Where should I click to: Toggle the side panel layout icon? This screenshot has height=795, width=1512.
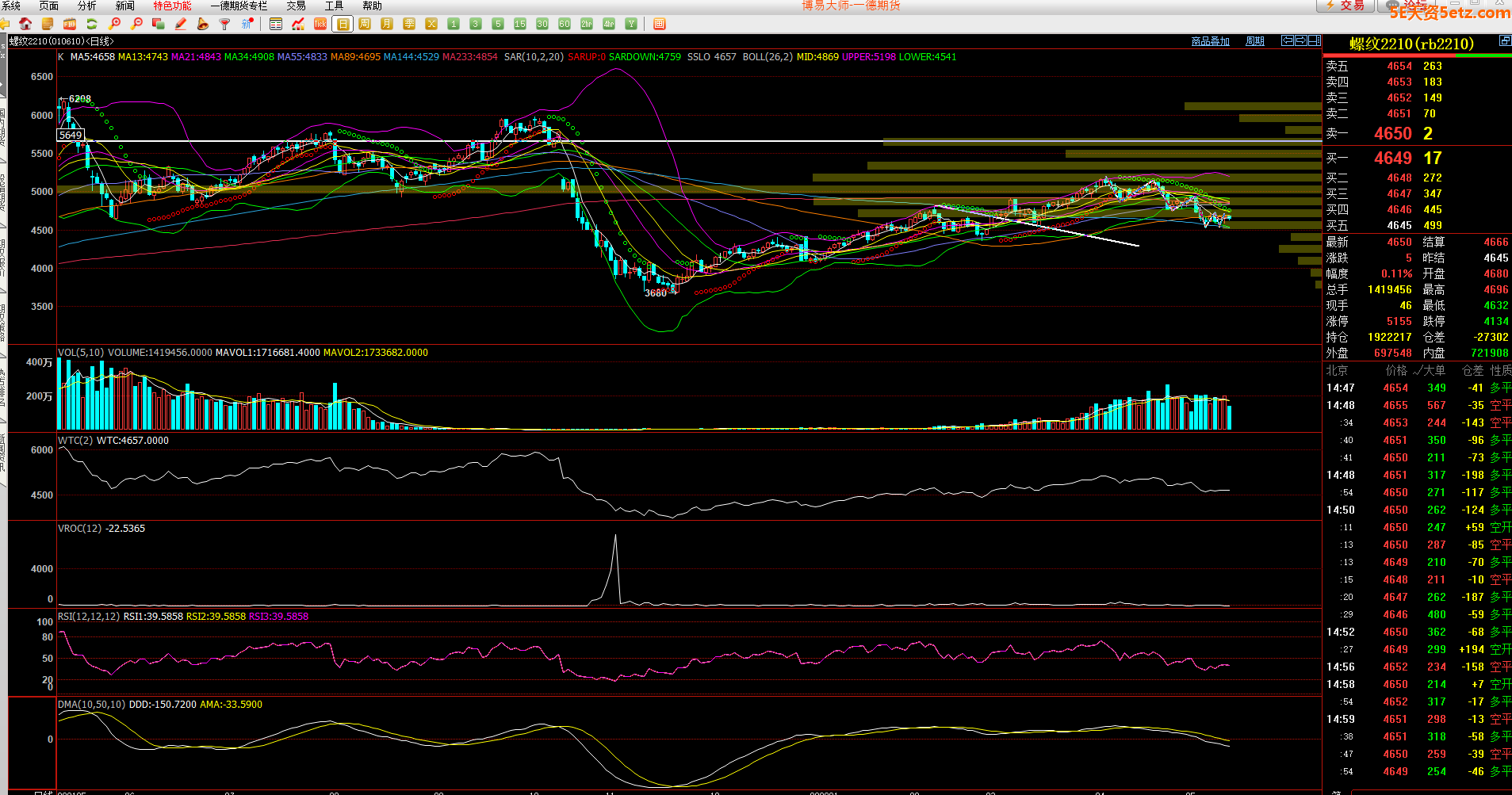coord(1315,40)
